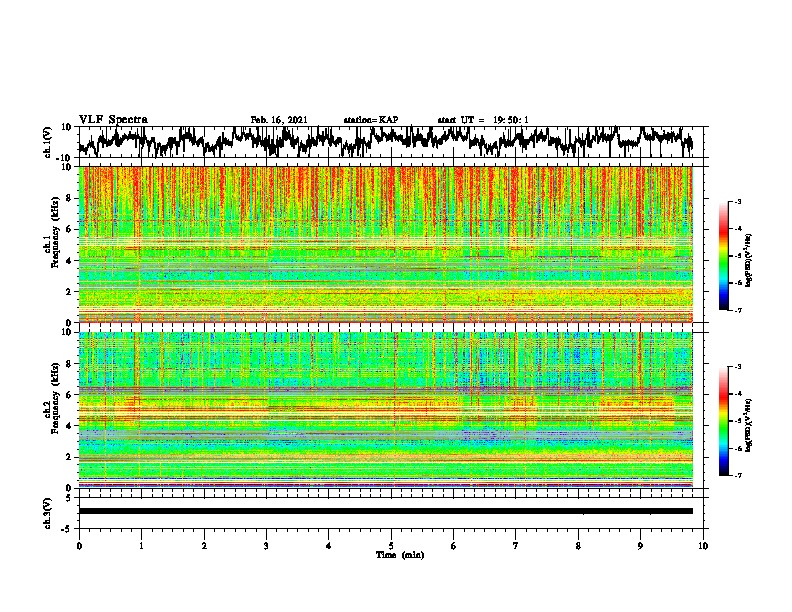Click the time axis tick label '0'
This screenshot has height=612, width=792.
coord(79,546)
